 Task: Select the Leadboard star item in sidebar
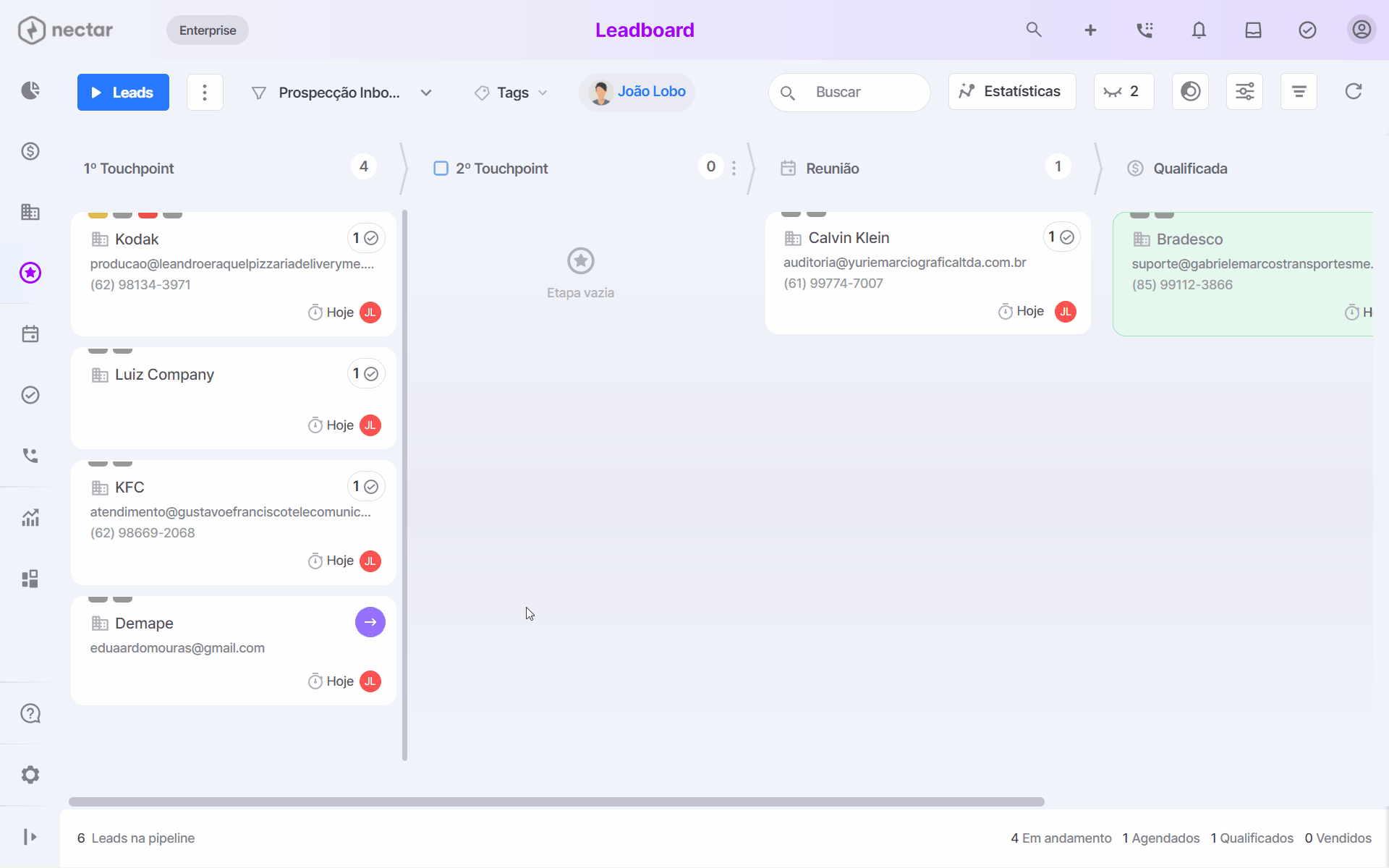tap(30, 273)
